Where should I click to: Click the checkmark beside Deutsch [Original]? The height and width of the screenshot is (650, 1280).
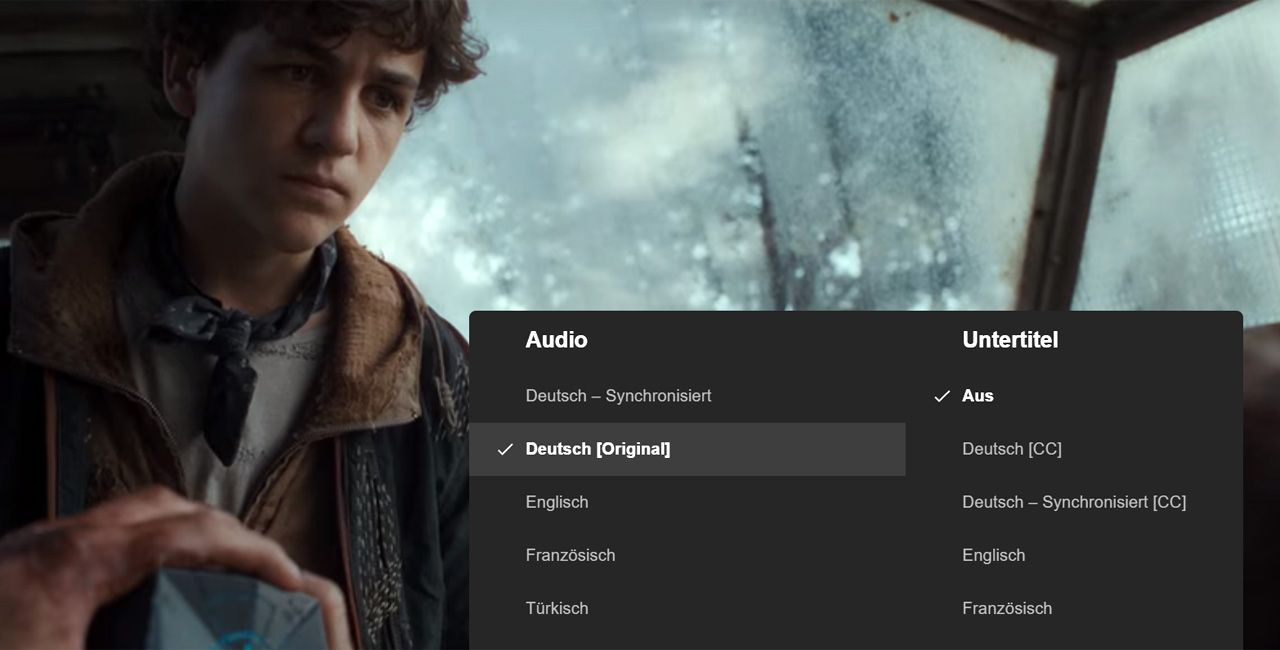[x=505, y=450]
